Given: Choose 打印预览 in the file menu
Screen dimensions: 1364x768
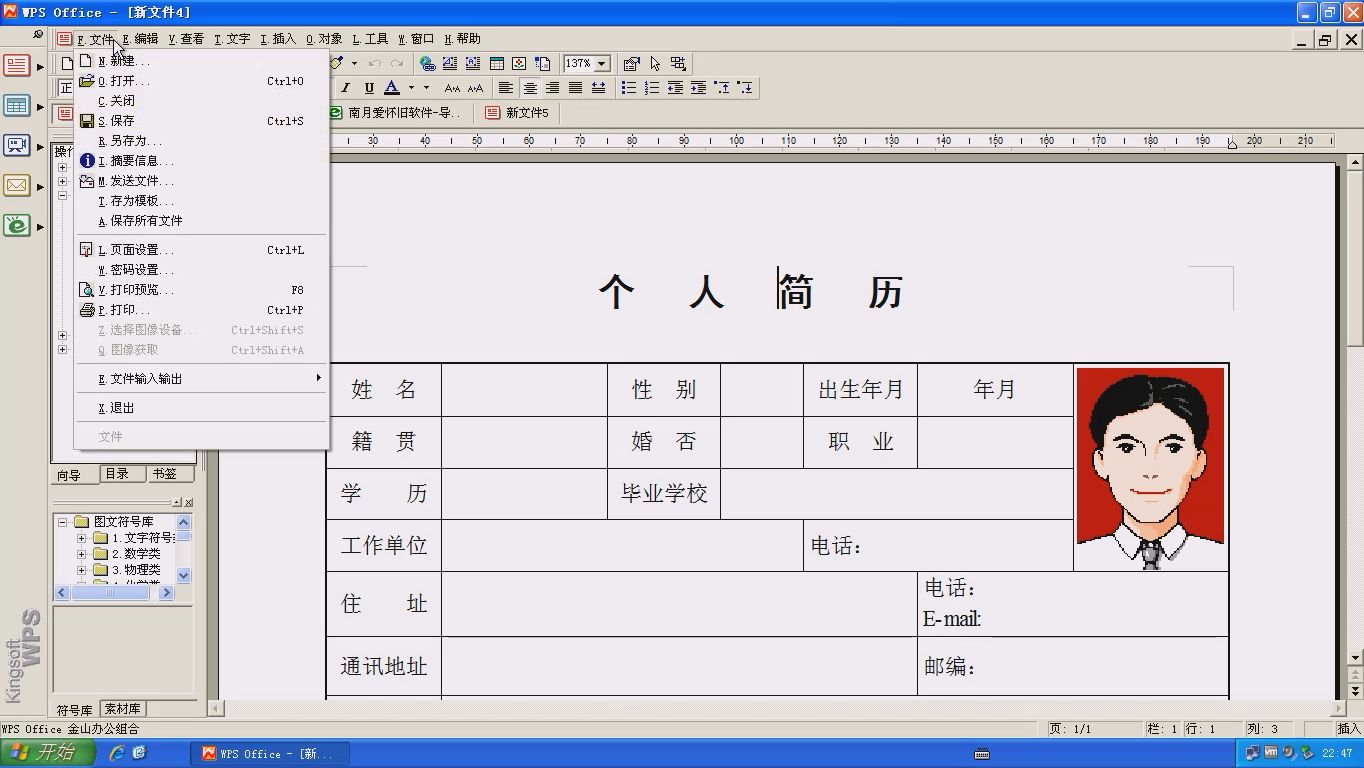Looking at the screenshot, I should point(201,290).
